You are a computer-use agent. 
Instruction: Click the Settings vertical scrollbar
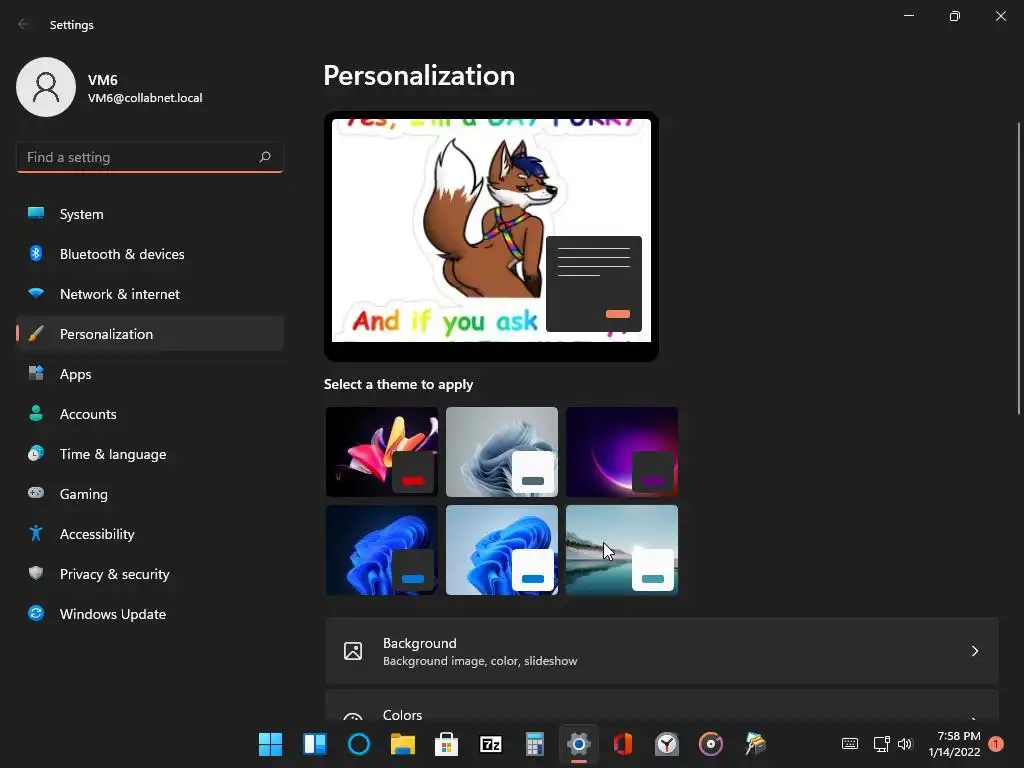pyautogui.click(x=1019, y=268)
